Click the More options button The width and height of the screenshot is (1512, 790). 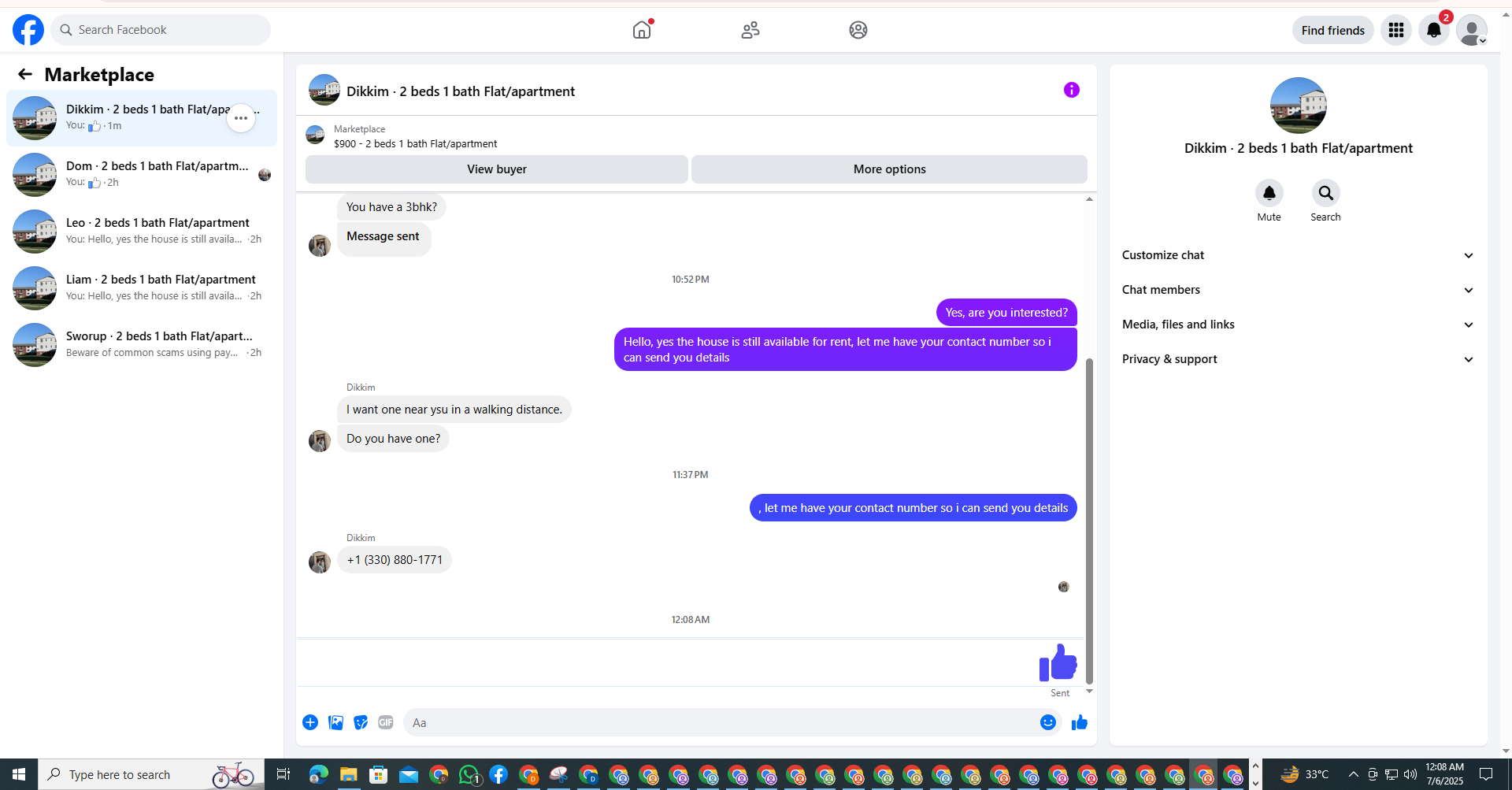pyautogui.click(x=889, y=169)
